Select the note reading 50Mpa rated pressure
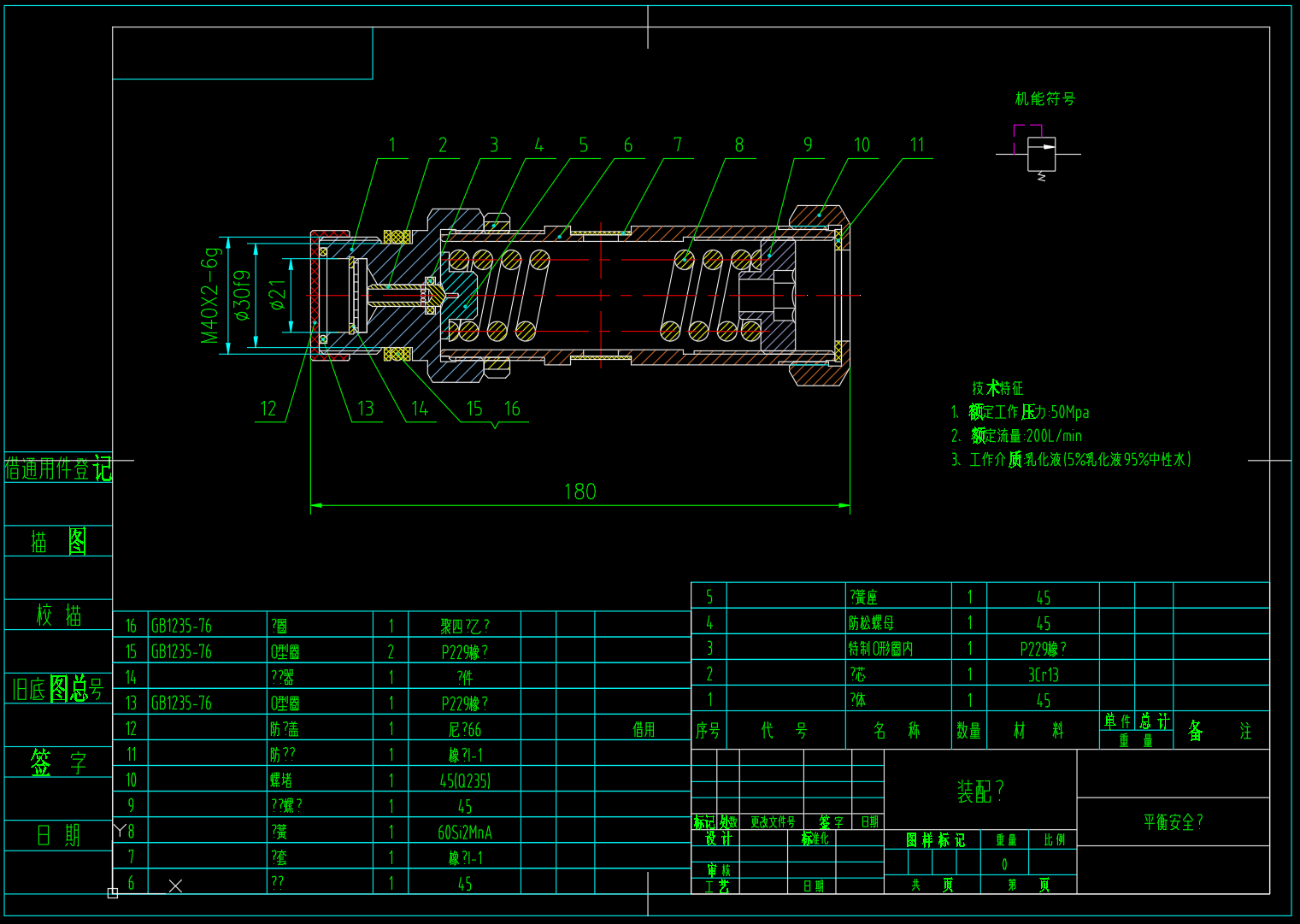 (x=1020, y=412)
